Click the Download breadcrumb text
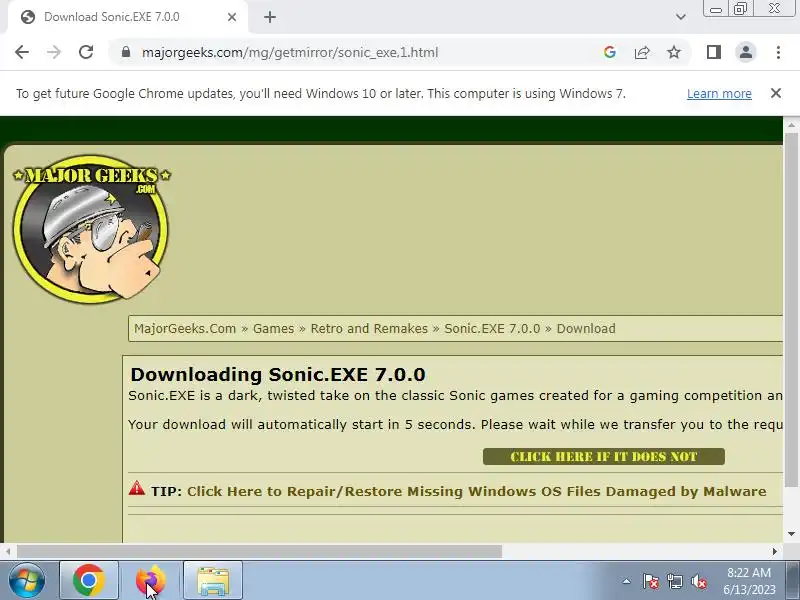Screen dimensions: 800x600 pos(586,329)
